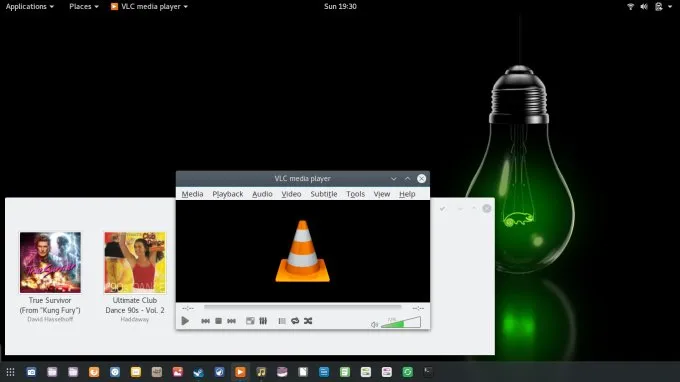Open the Playback menu
This screenshot has height=382, width=680.
[x=228, y=194]
